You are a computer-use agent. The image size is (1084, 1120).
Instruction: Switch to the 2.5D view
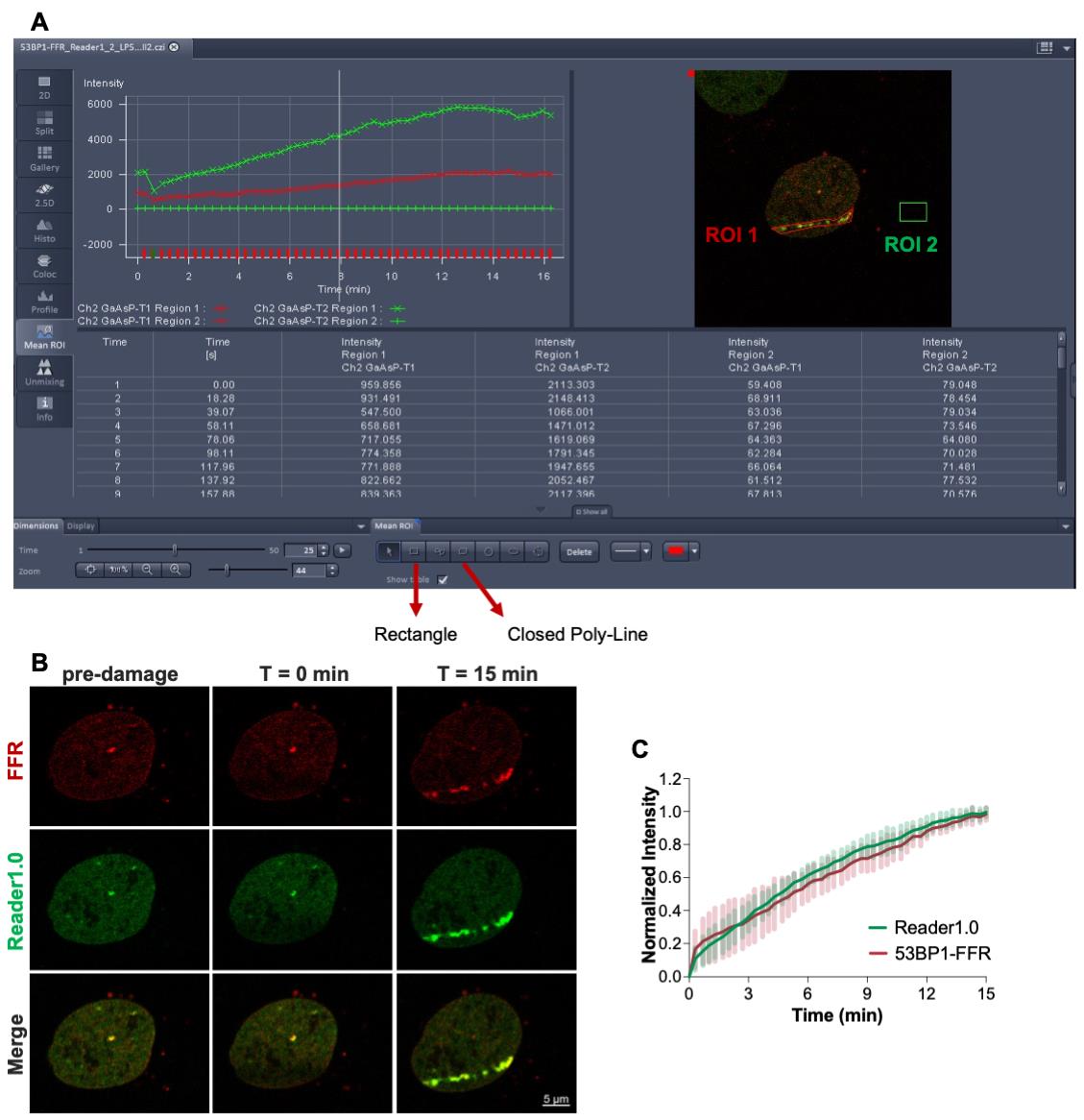point(44,194)
